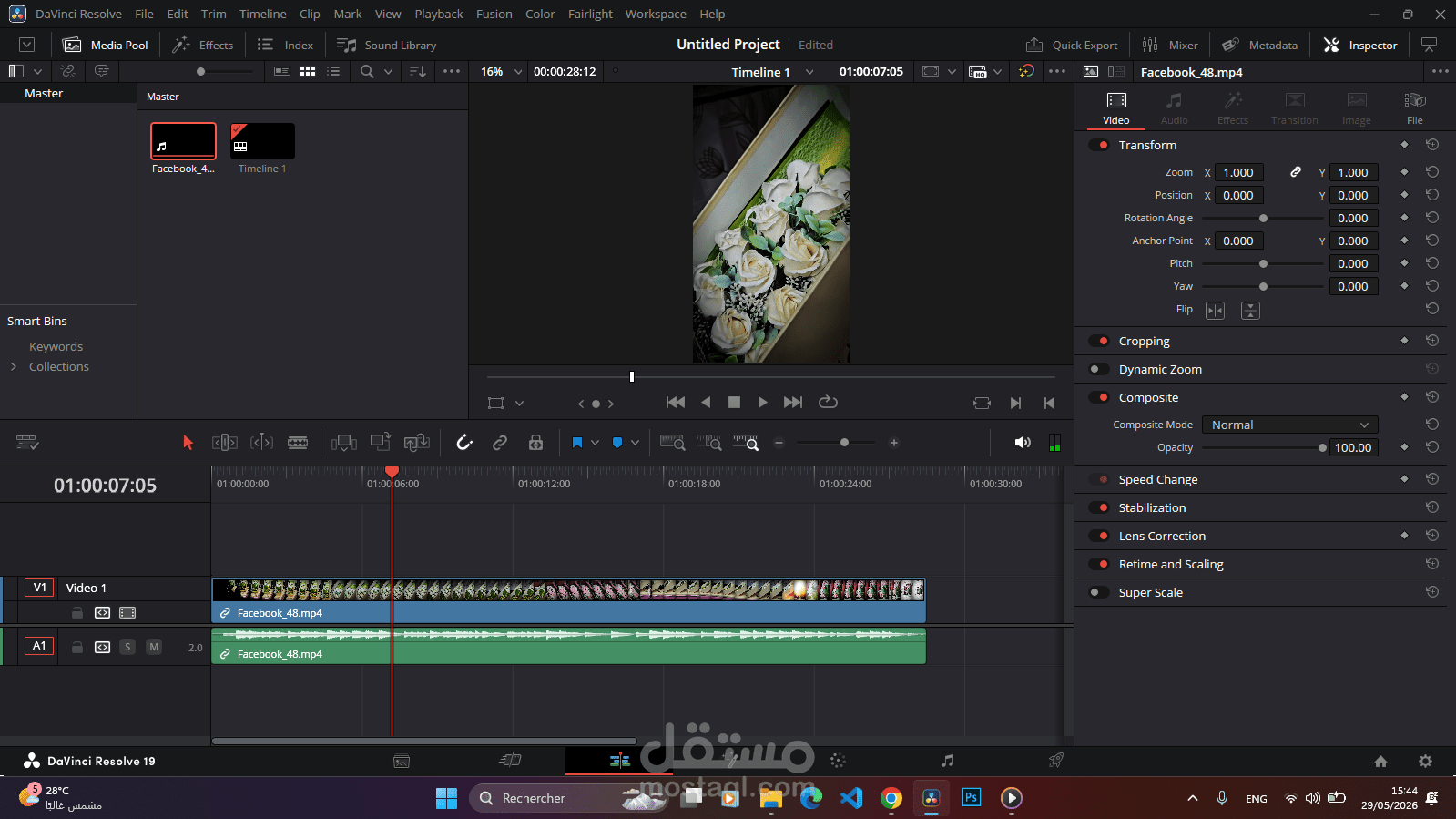Screen dimensions: 1456x819
Task: Select the arrow Selection Mode tool
Action: tap(188, 443)
